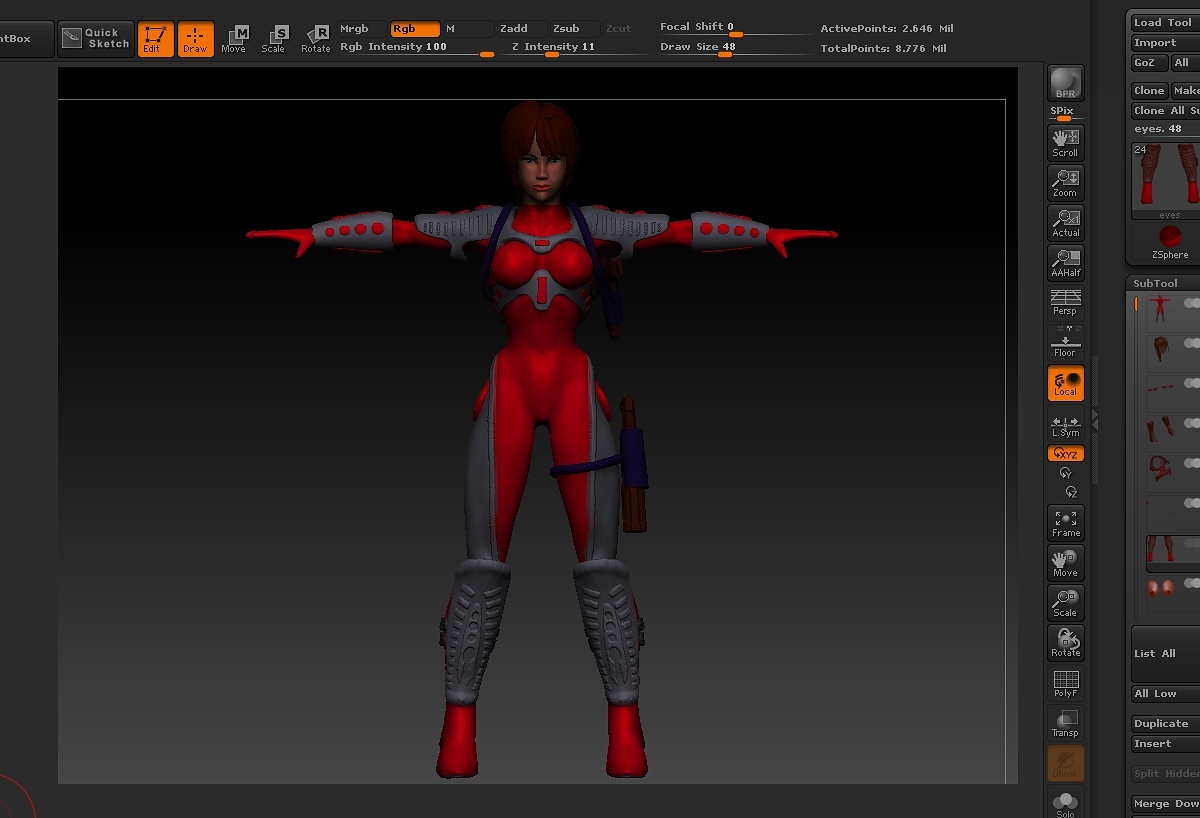1200x818 pixels.
Task: Enable M material channel
Action: (467, 29)
